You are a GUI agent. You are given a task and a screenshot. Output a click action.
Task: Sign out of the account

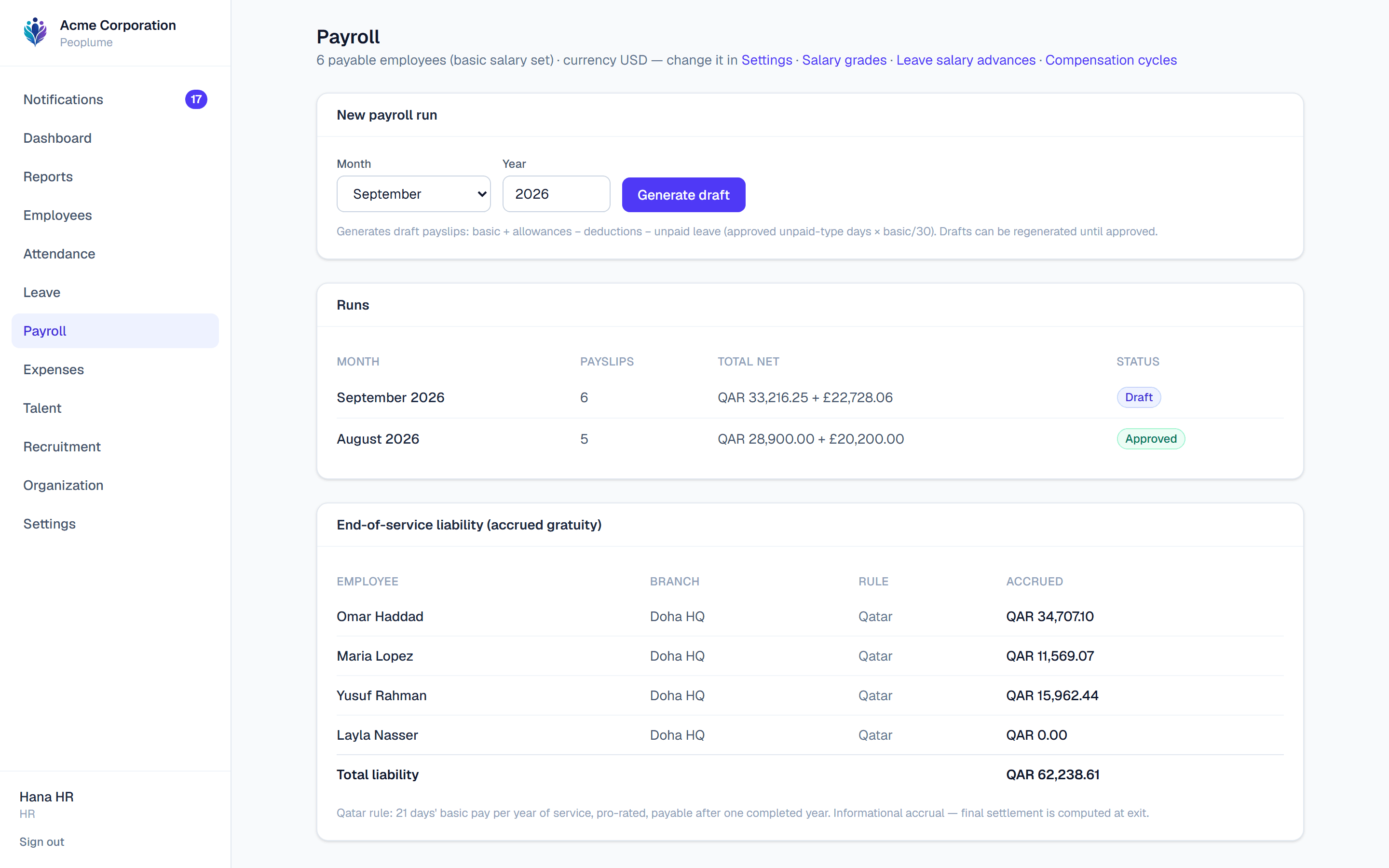click(42, 841)
